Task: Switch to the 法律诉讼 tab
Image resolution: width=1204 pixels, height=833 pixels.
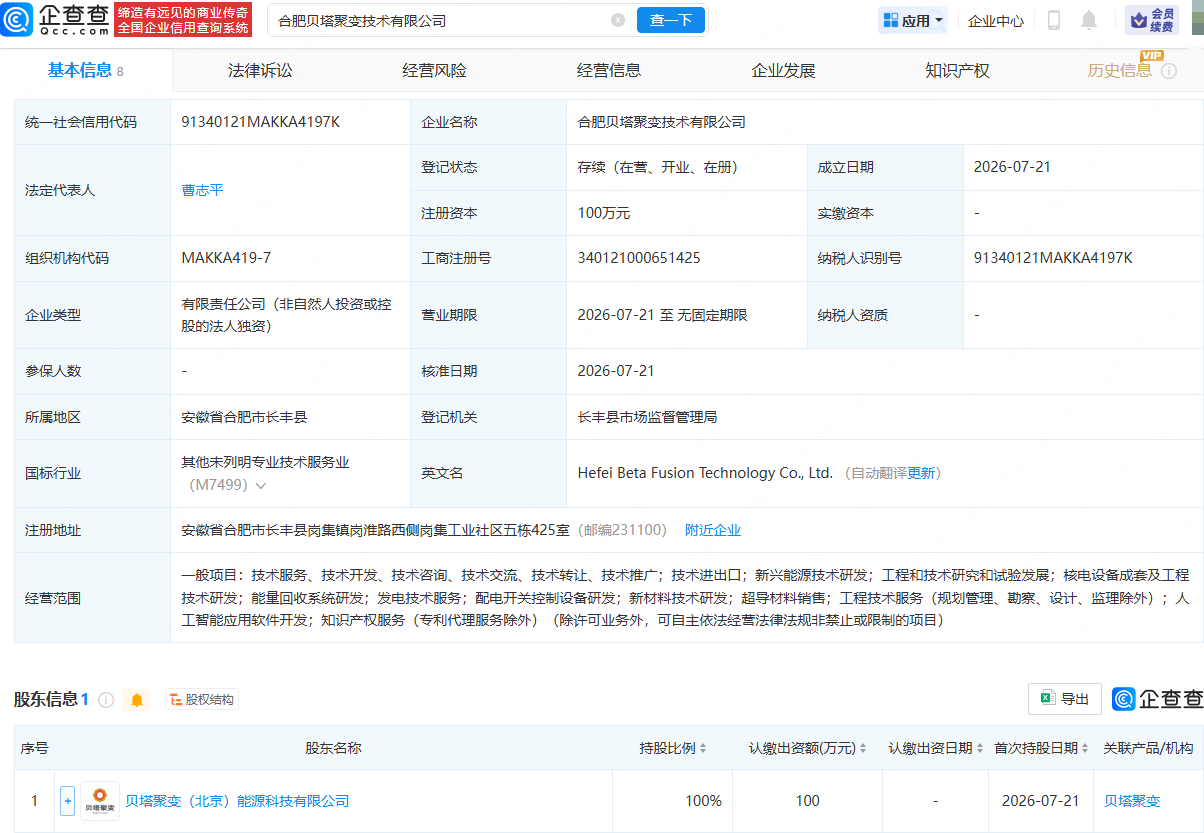Action: tap(260, 70)
